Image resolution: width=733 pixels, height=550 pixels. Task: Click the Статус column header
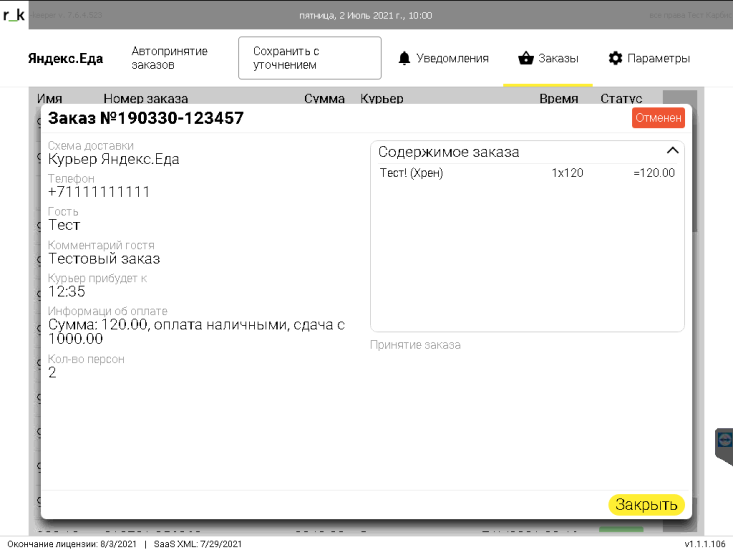tap(621, 98)
